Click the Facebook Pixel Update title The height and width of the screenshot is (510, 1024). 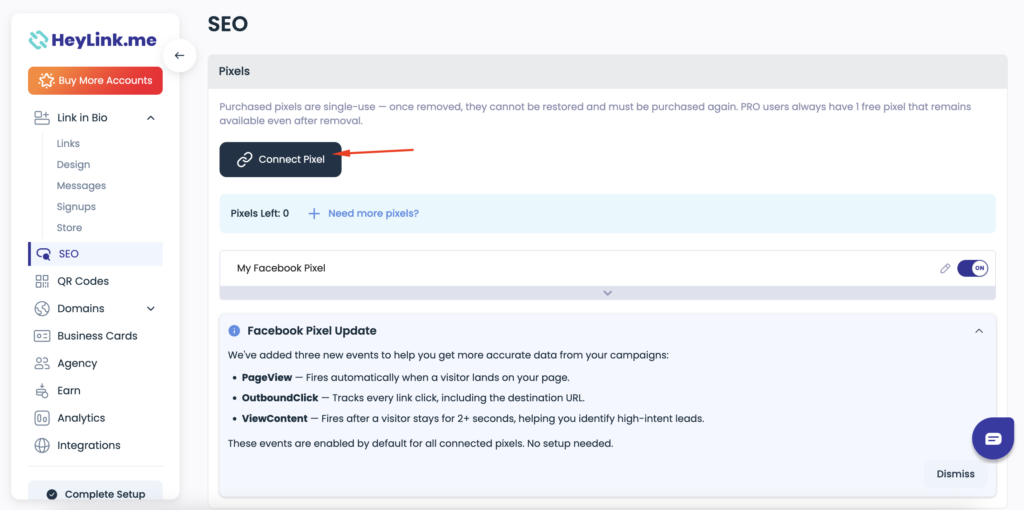pyautogui.click(x=312, y=331)
